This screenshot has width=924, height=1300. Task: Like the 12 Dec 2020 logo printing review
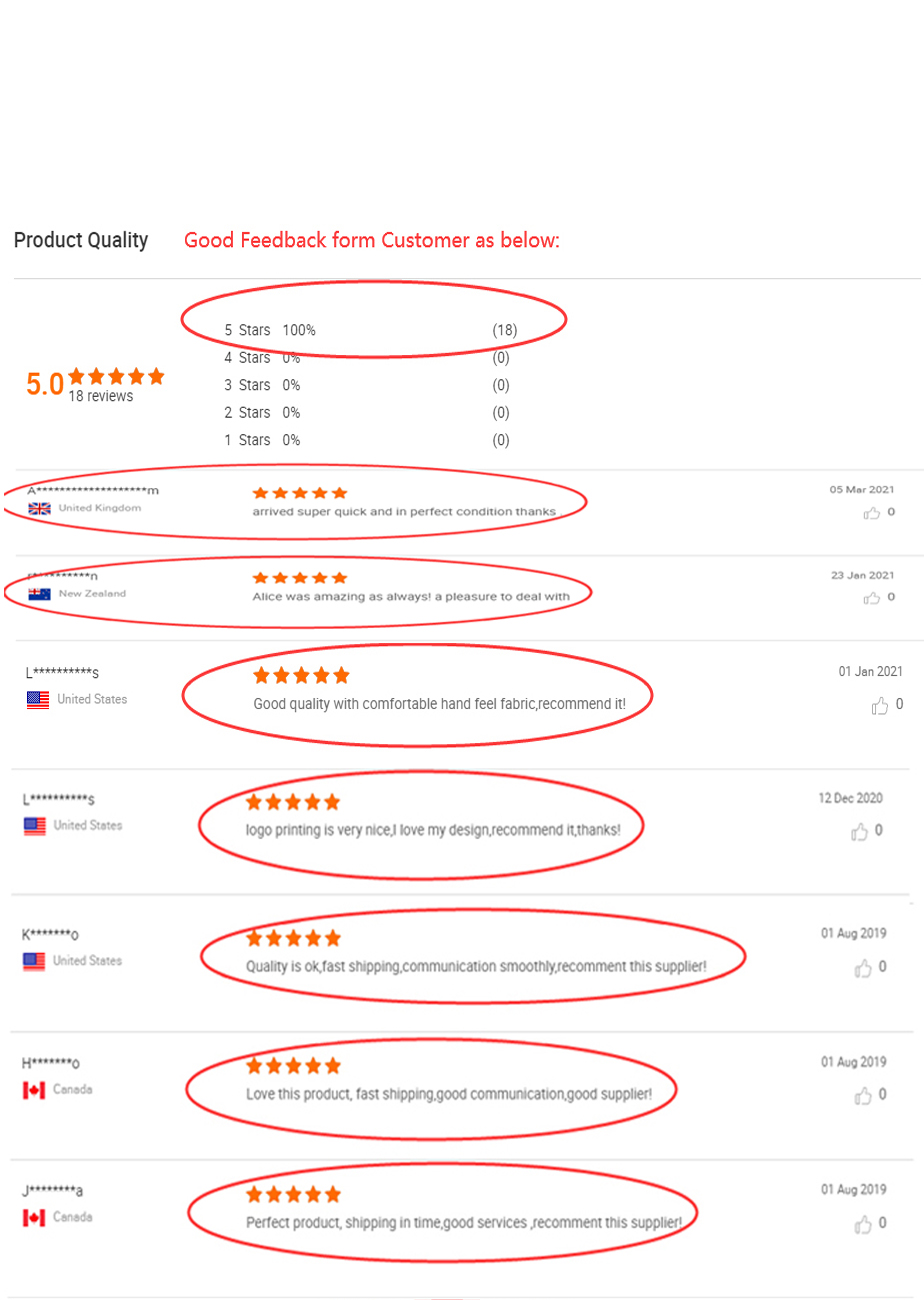[859, 832]
